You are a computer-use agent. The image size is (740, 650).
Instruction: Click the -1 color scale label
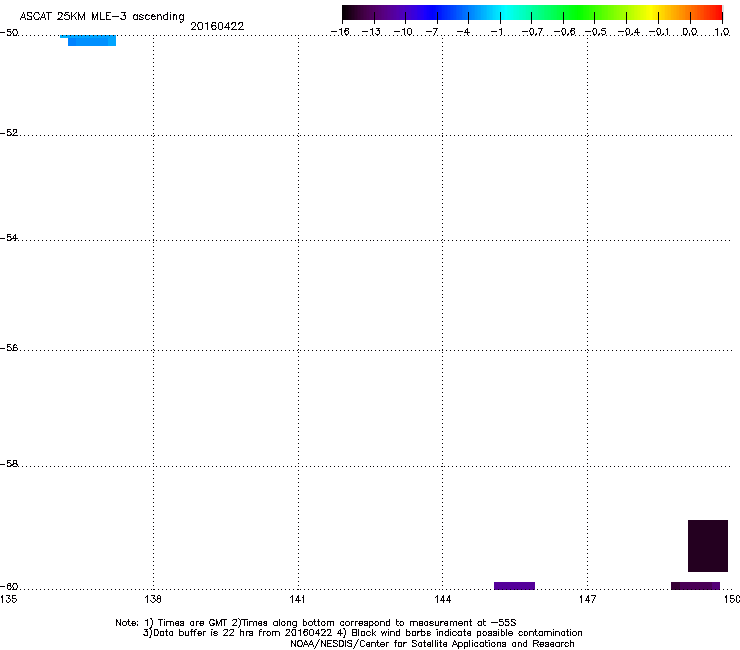pyautogui.click(x=496, y=32)
